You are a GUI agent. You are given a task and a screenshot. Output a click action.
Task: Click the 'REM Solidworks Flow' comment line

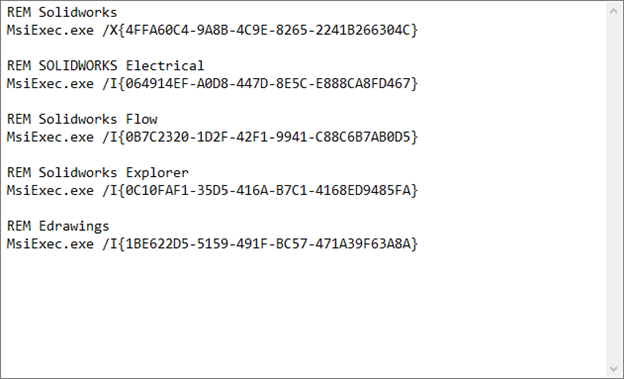pos(82,119)
